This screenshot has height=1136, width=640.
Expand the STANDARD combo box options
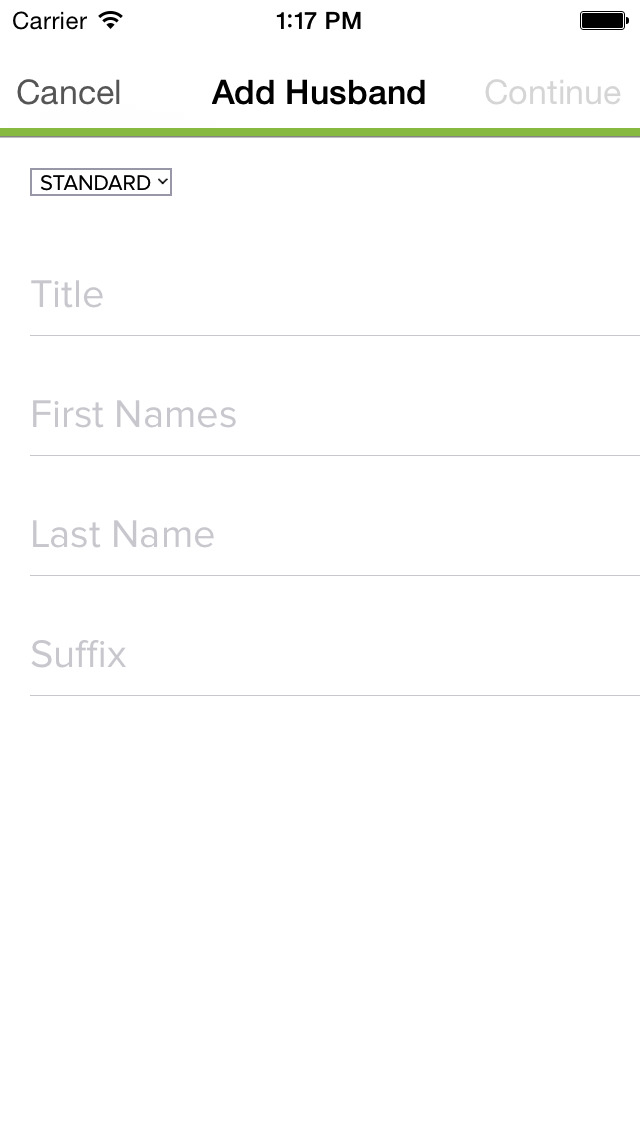101,183
